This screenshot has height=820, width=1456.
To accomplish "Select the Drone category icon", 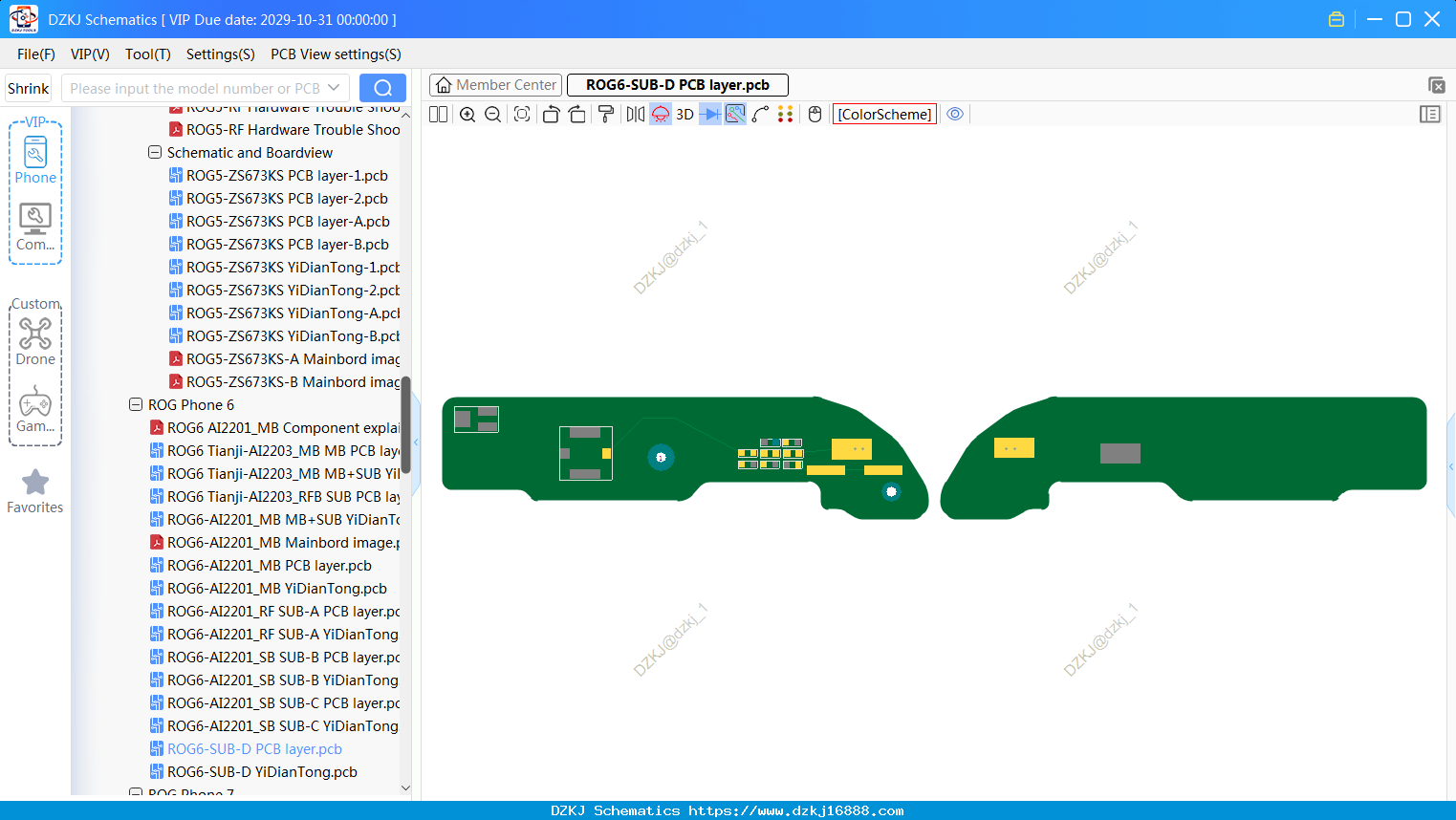I will [x=35, y=341].
